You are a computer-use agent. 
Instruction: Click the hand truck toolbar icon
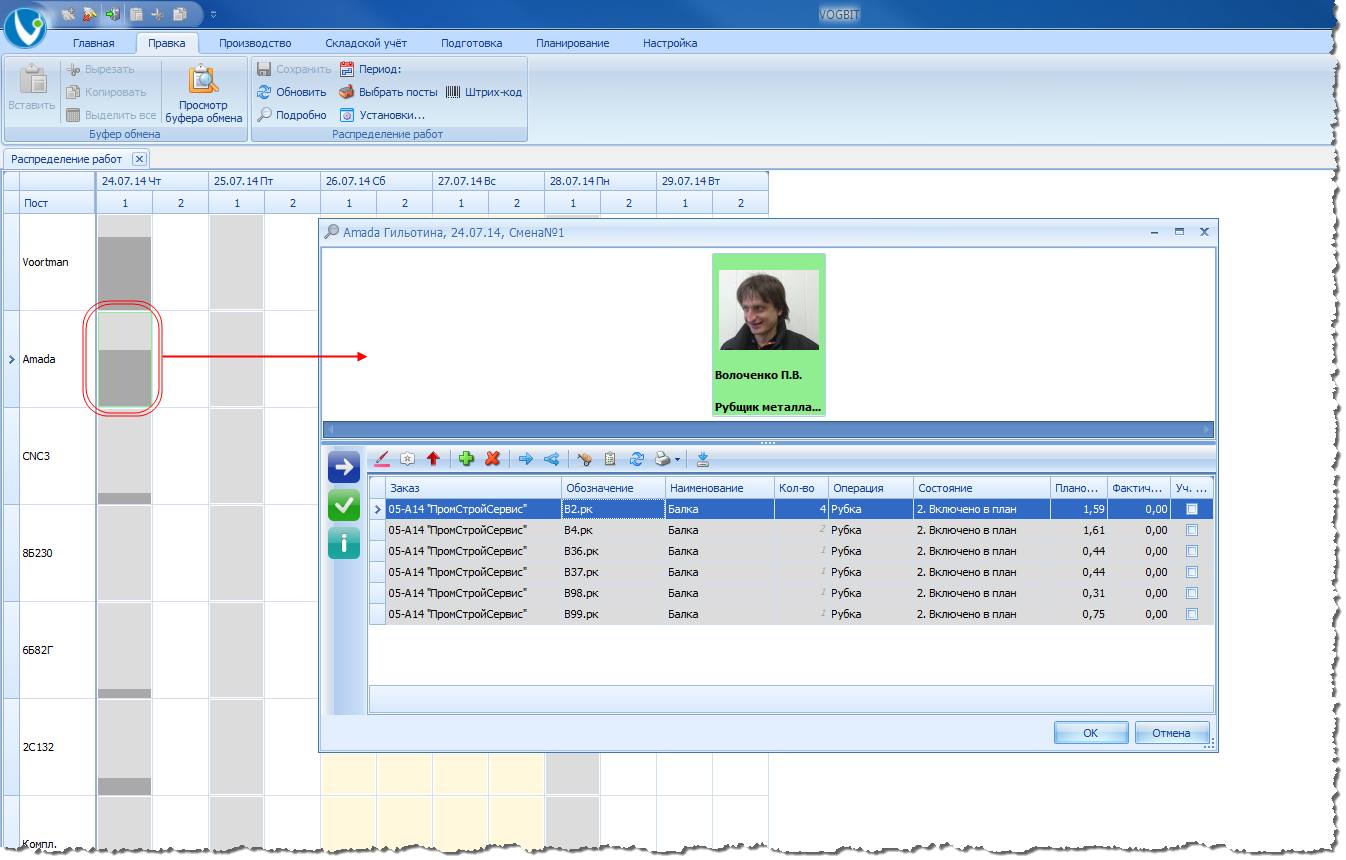coord(585,459)
